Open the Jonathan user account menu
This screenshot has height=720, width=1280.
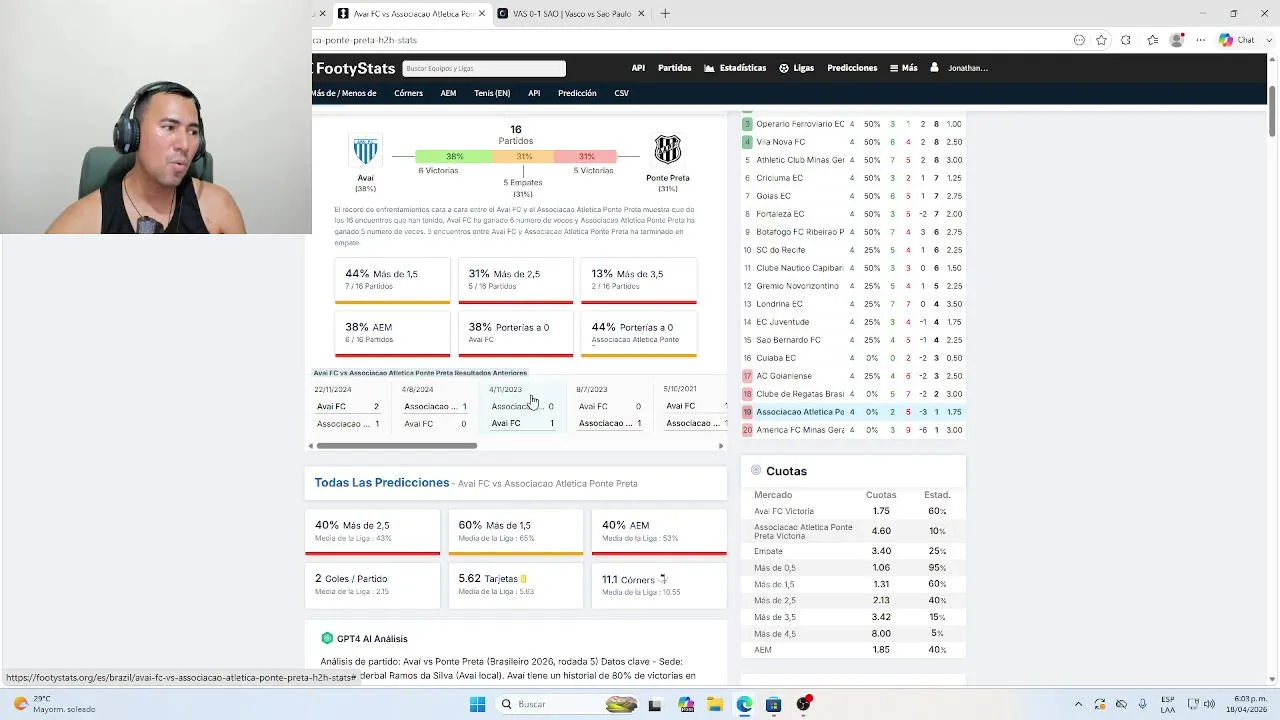tap(960, 68)
